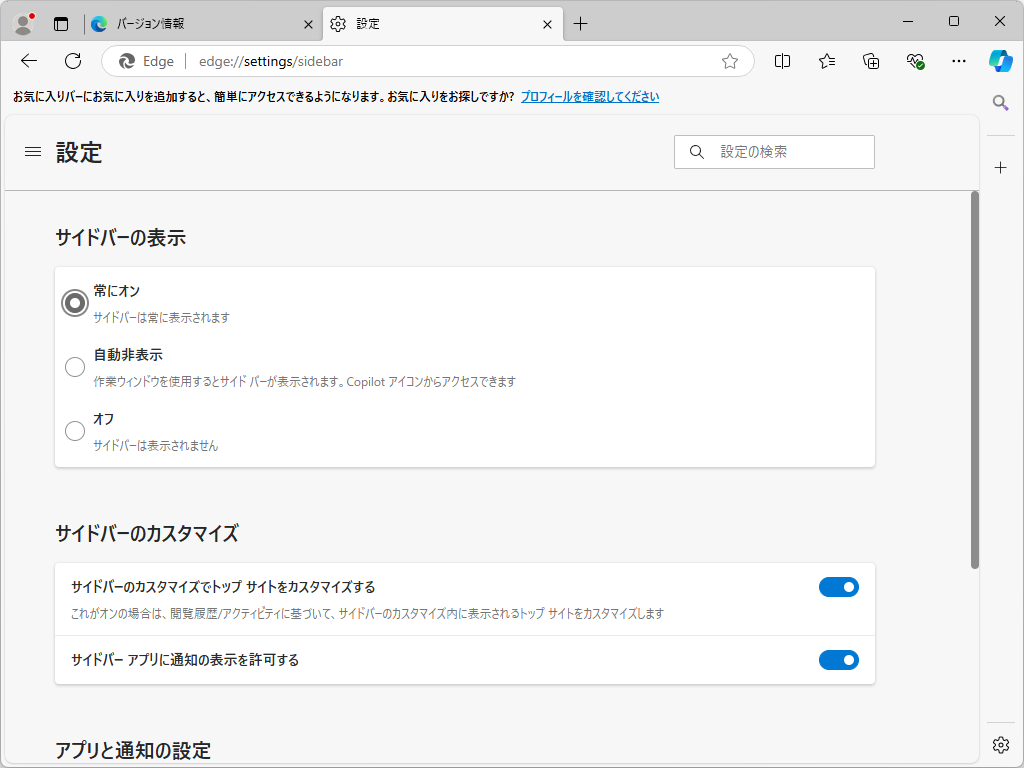Open the settings hamburger menu
Screen dimensions: 1024x768
[x=32, y=151]
